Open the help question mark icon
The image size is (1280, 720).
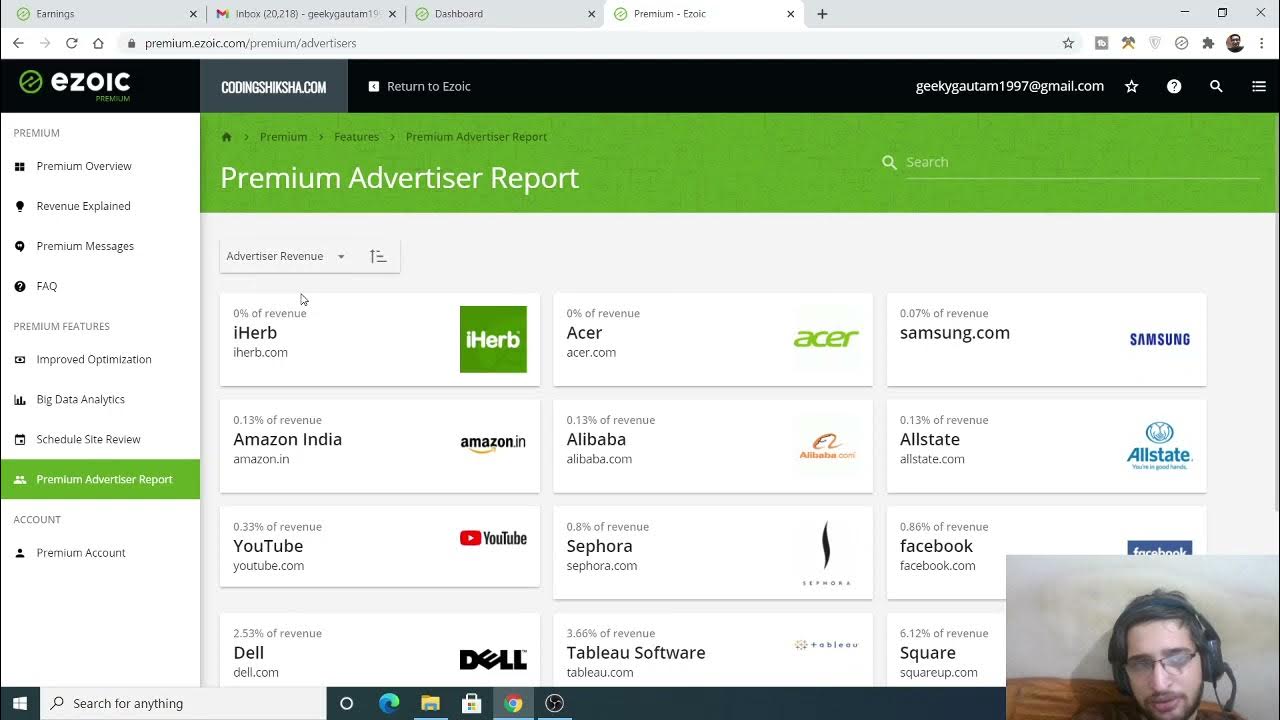[x=1174, y=87]
